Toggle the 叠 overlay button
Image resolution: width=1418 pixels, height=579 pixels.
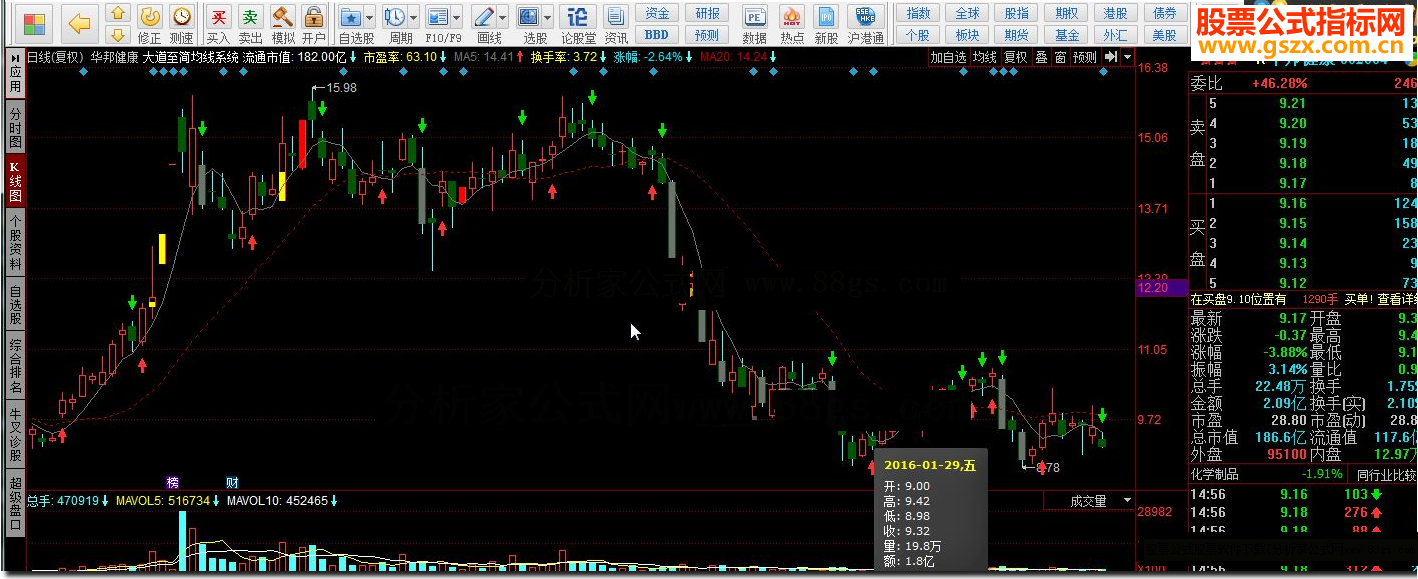coord(1041,57)
